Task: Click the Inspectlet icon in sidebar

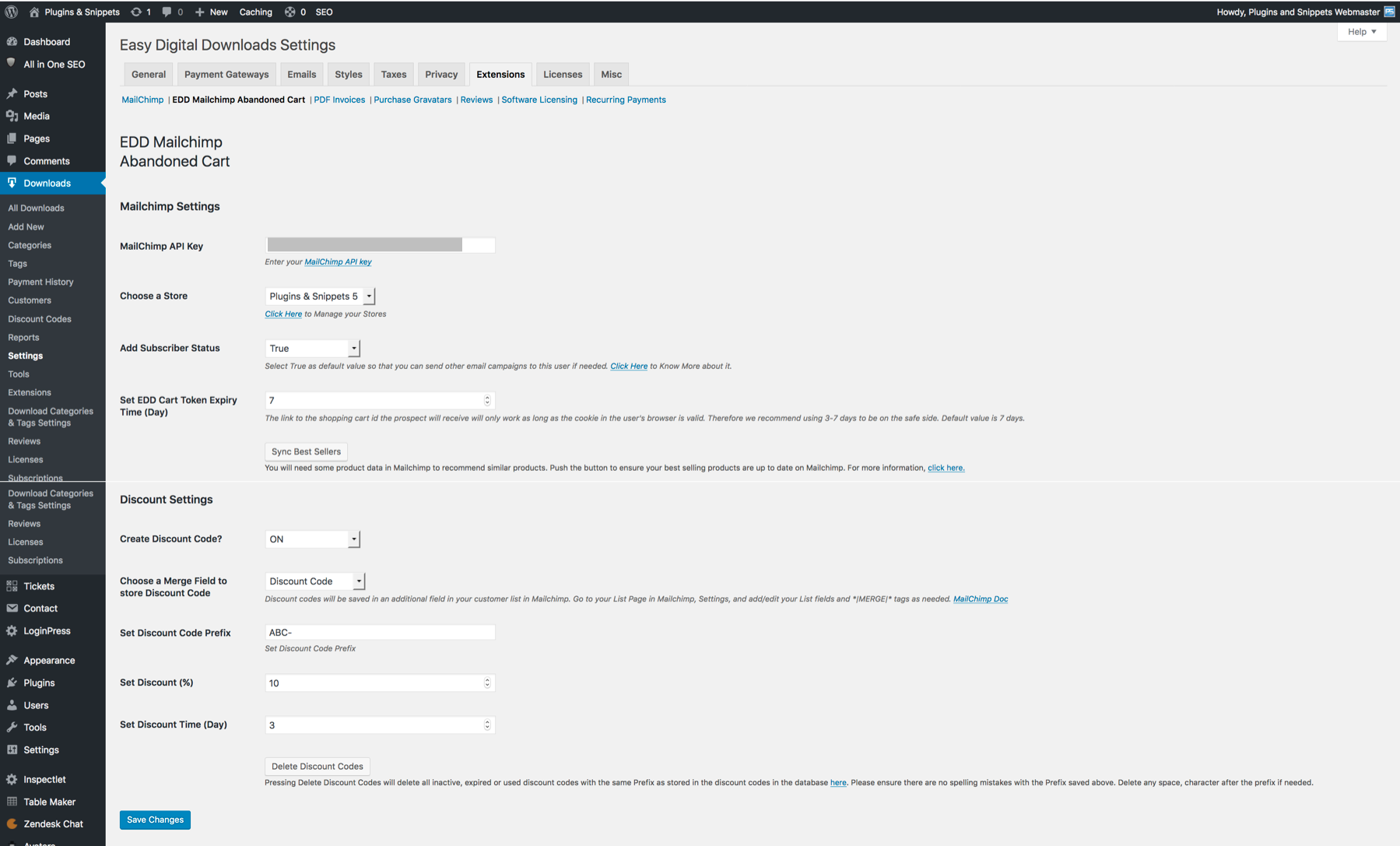Action: pyautogui.click(x=12, y=779)
